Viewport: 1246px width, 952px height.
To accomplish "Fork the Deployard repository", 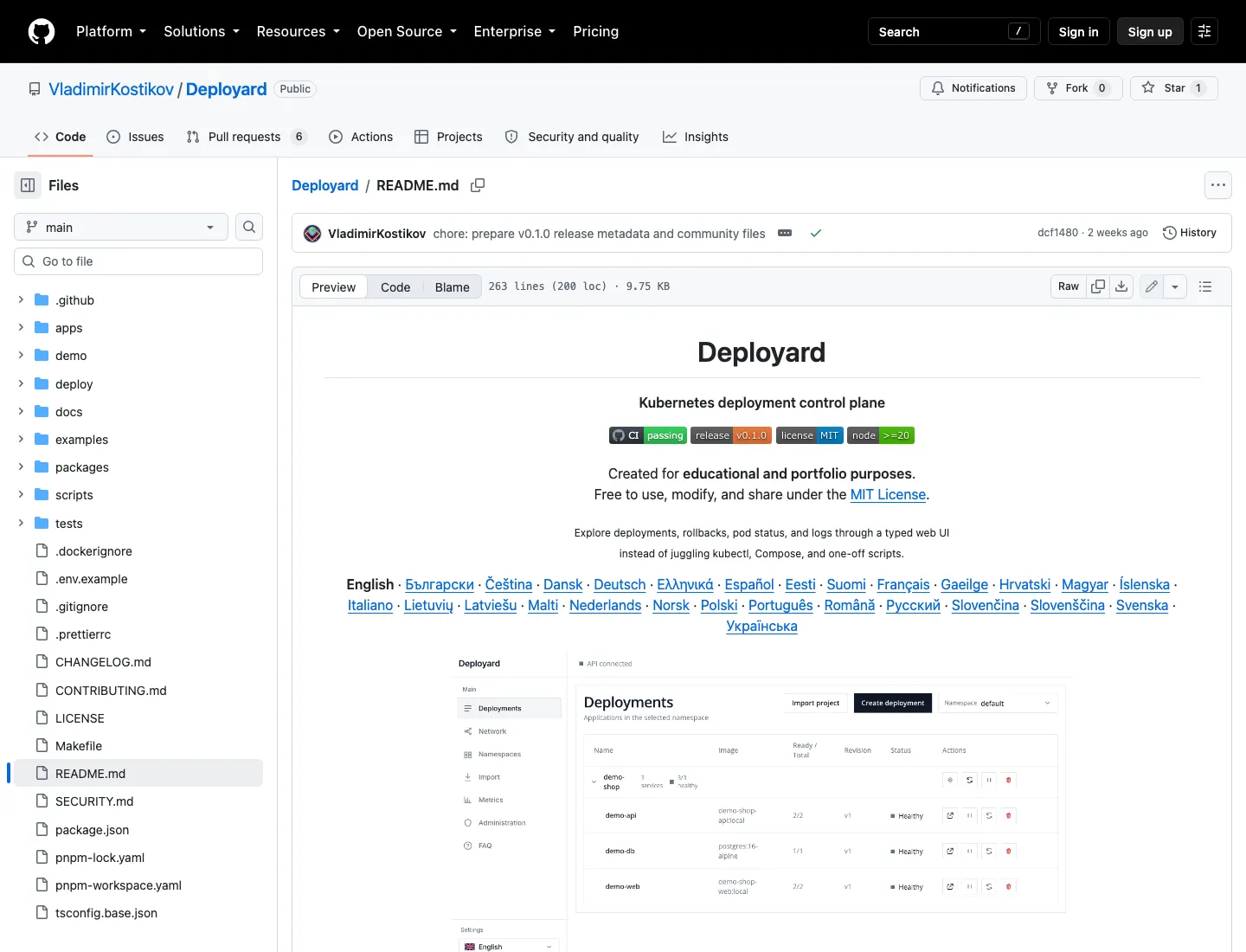I will [x=1078, y=88].
